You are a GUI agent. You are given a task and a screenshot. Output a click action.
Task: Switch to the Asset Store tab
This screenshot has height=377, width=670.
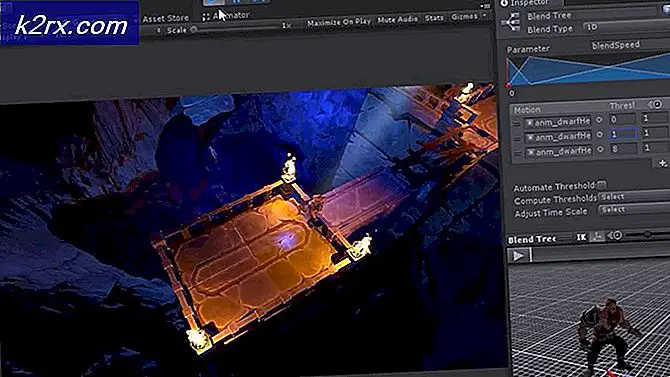click(166, 18)
